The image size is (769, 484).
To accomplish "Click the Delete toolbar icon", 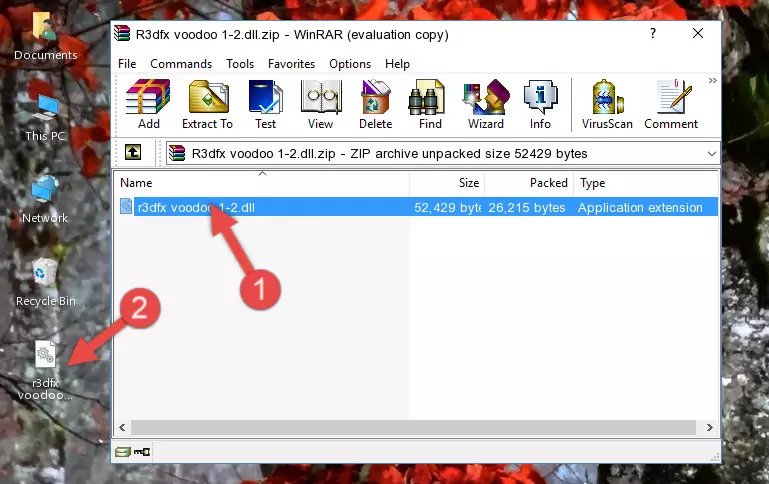I will pyautogui.click(x=375, y=104).
